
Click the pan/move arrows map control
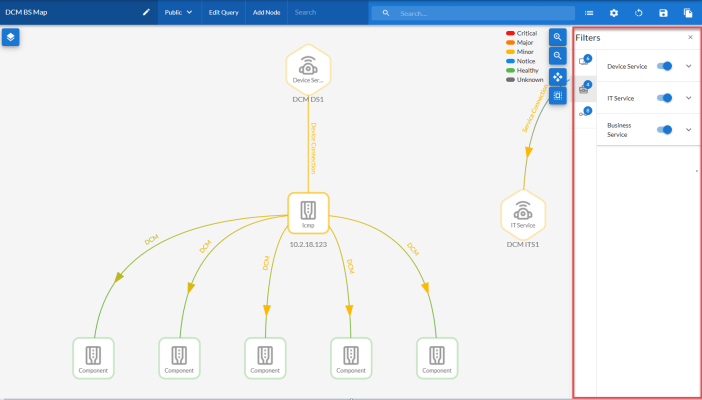coord(557,76)
